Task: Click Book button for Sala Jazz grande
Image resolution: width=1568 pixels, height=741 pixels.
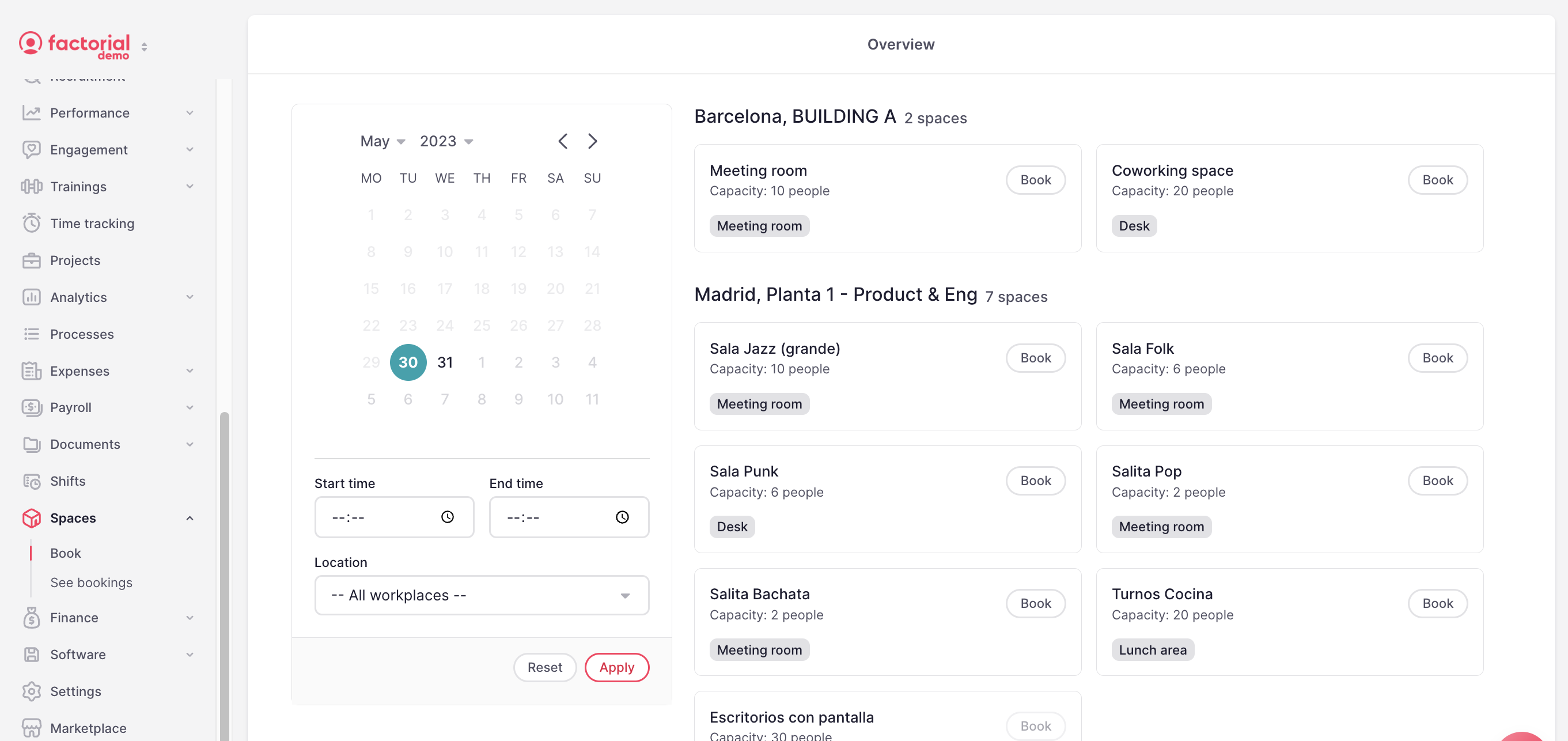Action: click(1036, 358)
